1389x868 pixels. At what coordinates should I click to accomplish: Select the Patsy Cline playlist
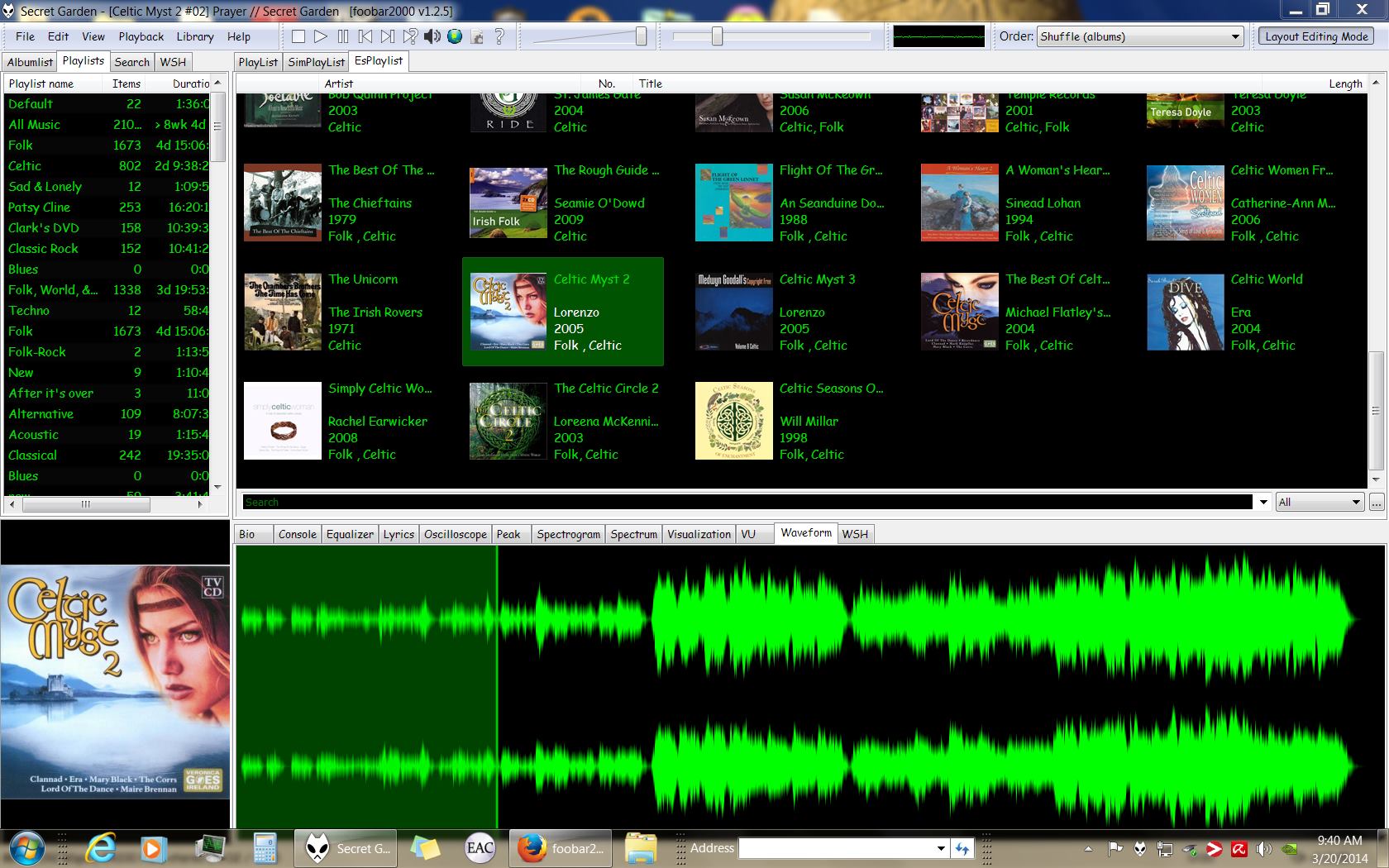(39, 207)
